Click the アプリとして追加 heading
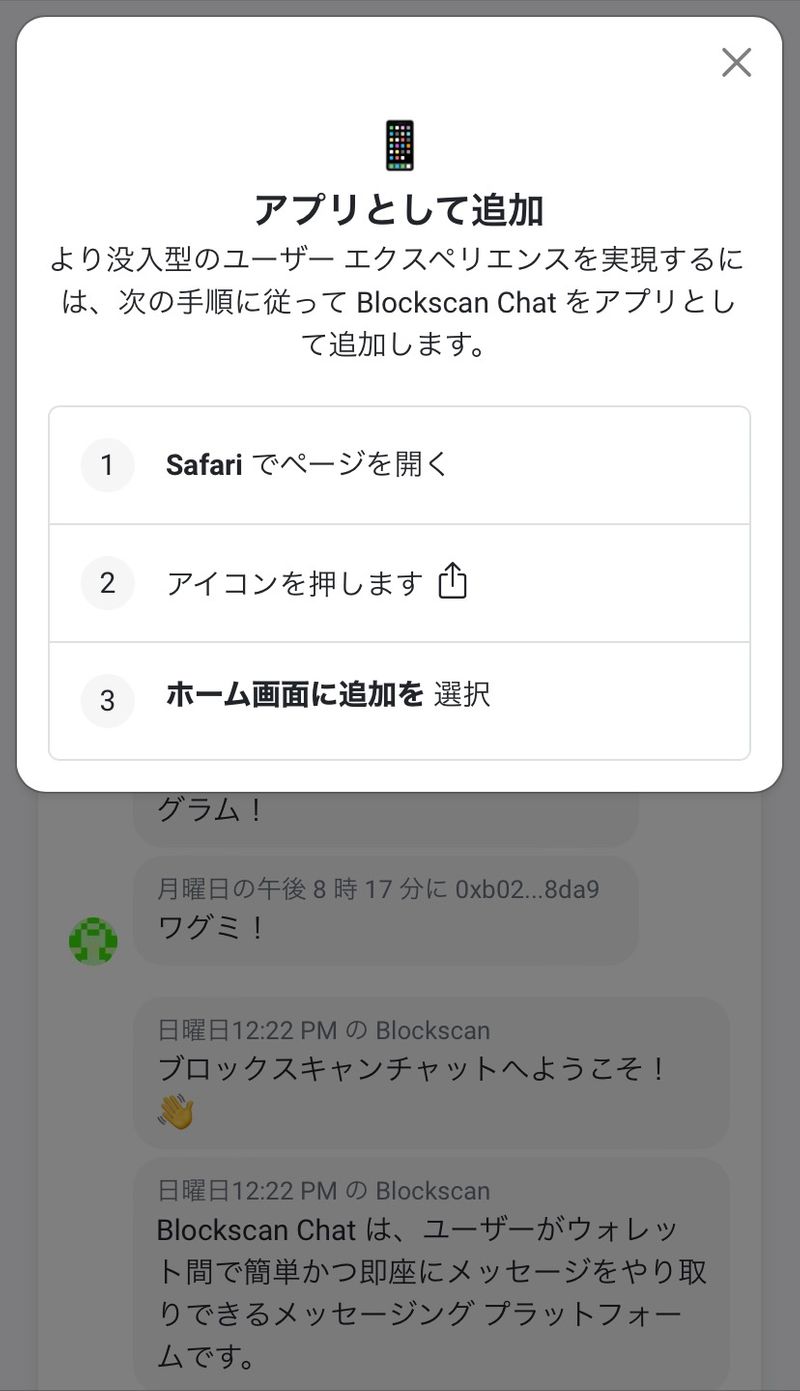The height and width of the screenshot is (1391, 800). click(399, 211)
